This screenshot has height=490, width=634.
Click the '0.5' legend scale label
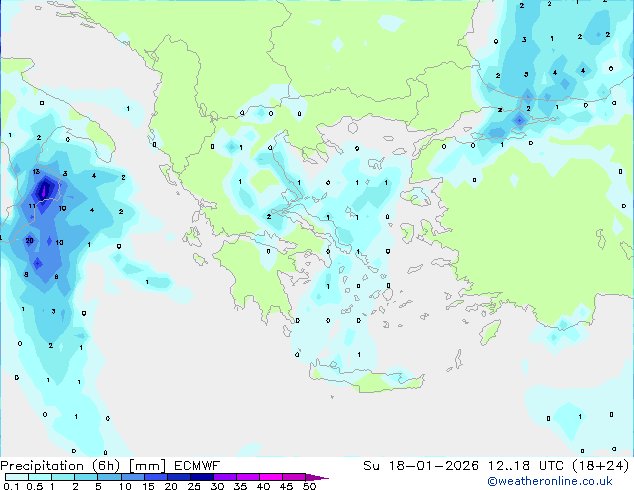point(35,486)
